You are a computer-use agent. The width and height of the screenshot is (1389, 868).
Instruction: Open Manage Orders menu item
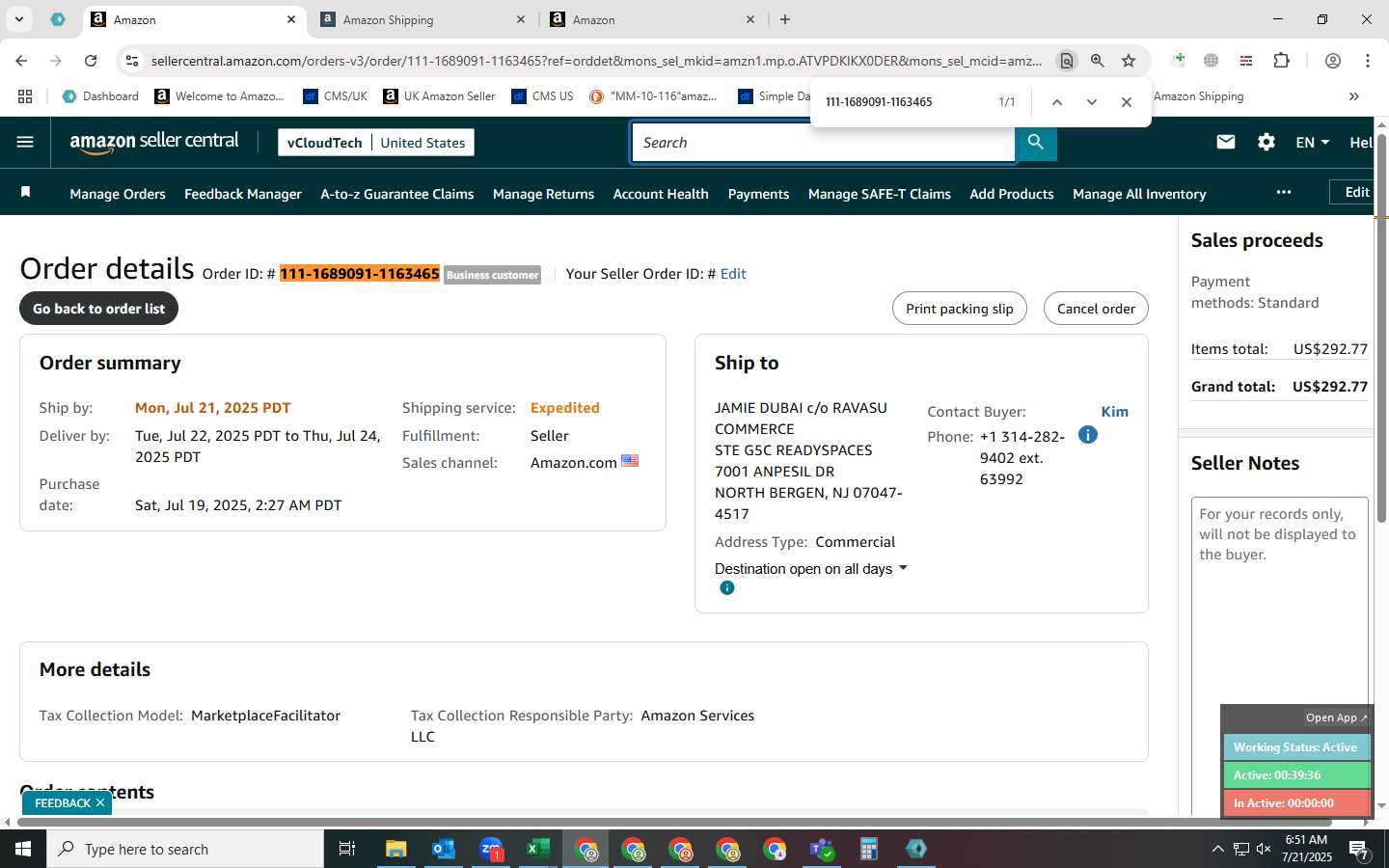click(118, 194)
